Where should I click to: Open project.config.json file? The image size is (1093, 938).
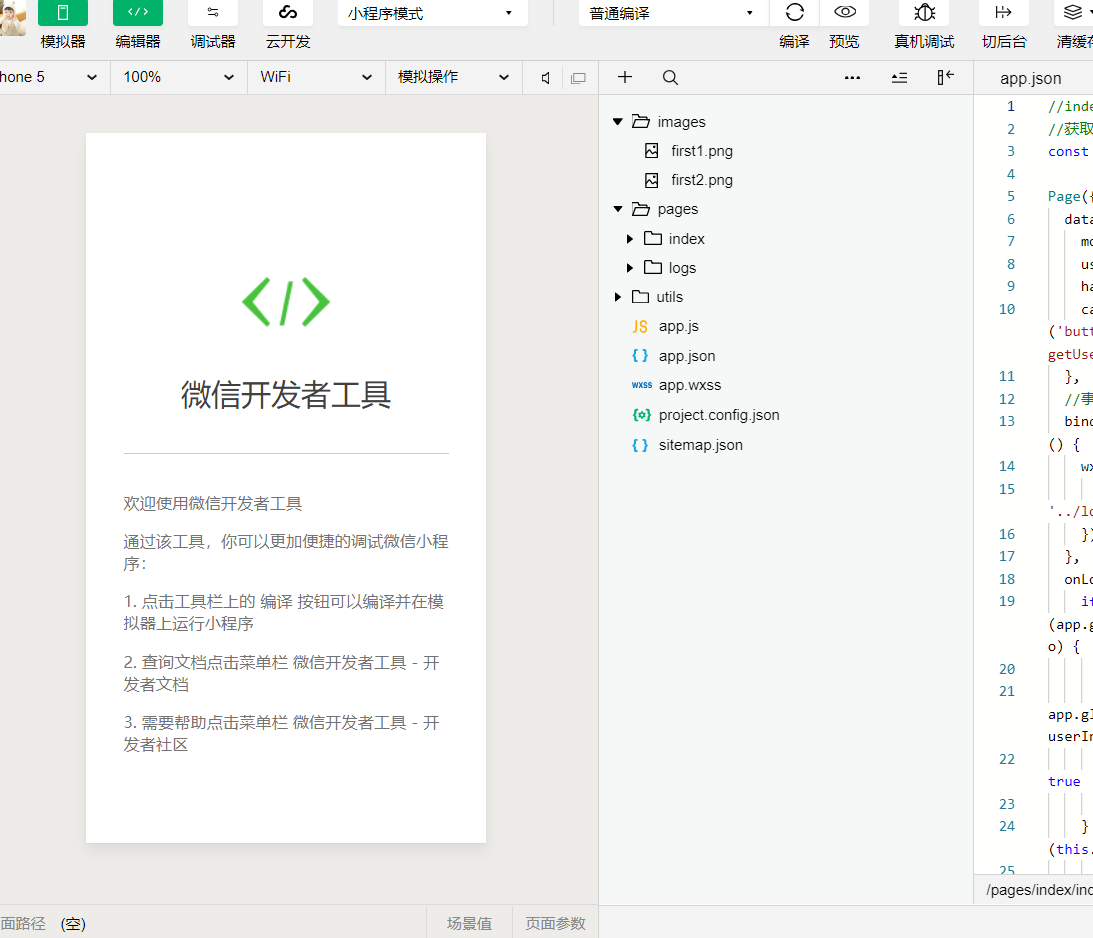click(719, 415)
